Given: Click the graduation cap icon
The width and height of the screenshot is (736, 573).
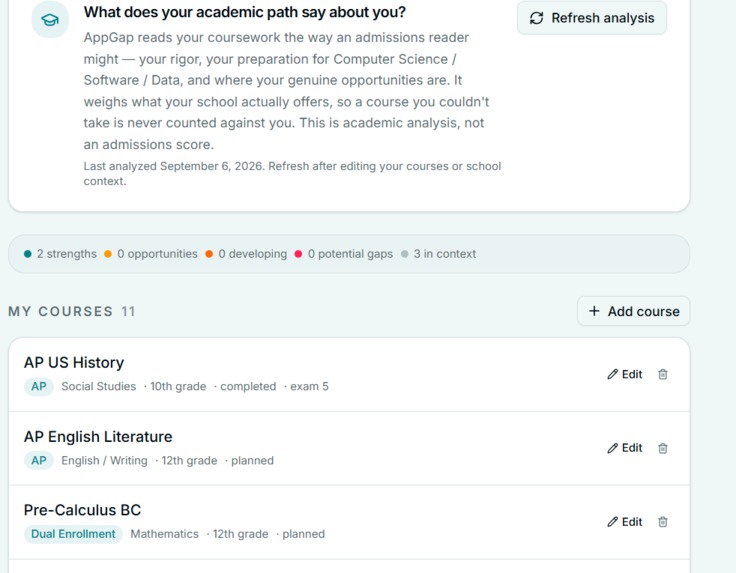Looking at the screenshot, I should coord(50,20).
